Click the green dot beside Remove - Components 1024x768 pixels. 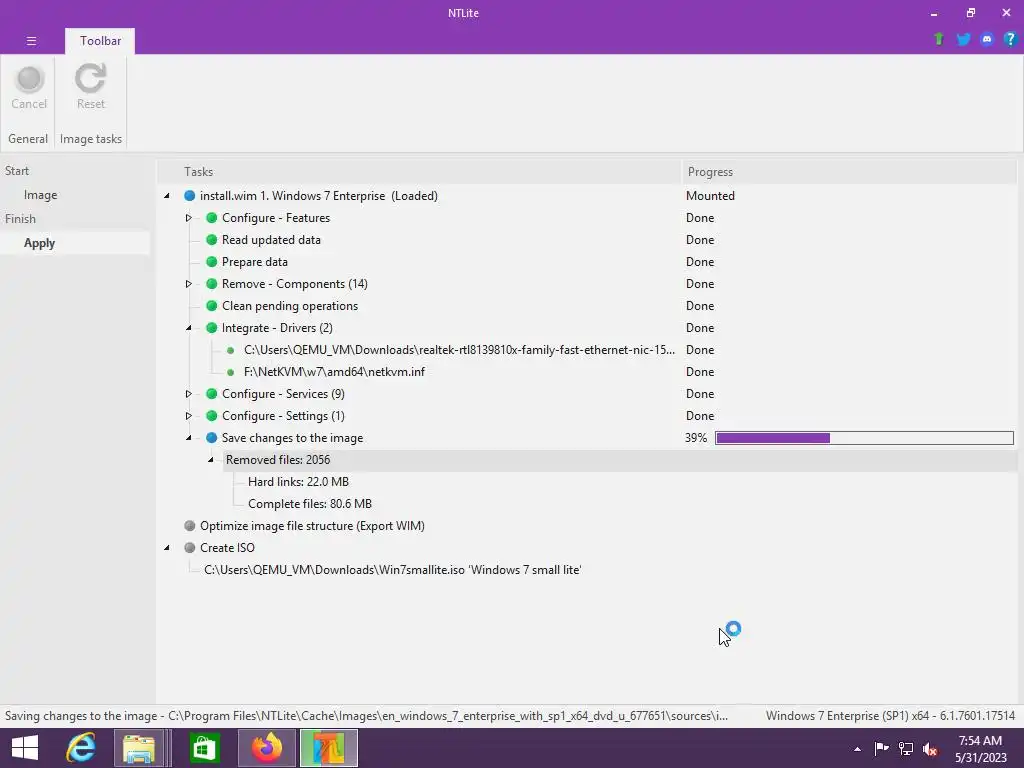212,283
